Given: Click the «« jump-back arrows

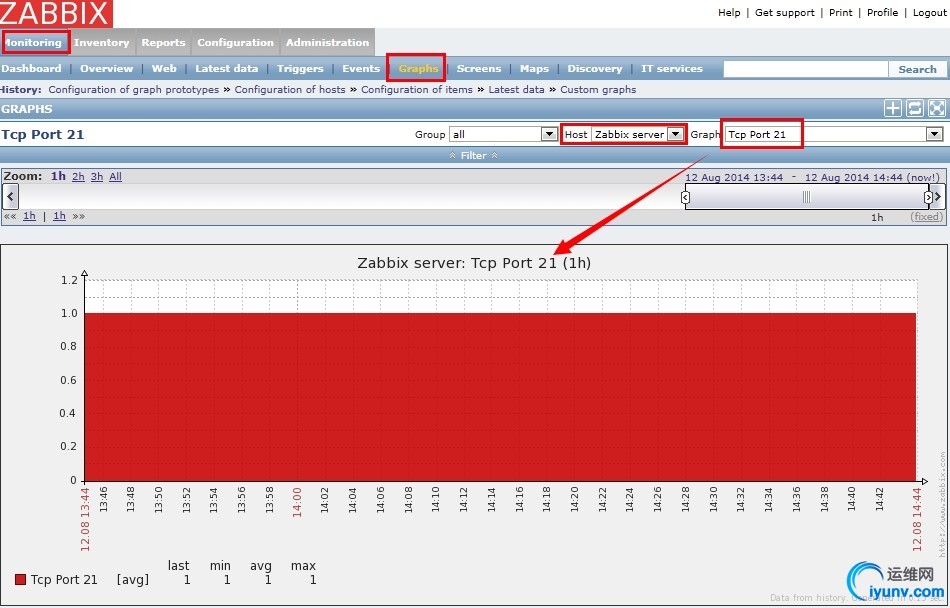Looking at the screenshot, I should (10, 216).
